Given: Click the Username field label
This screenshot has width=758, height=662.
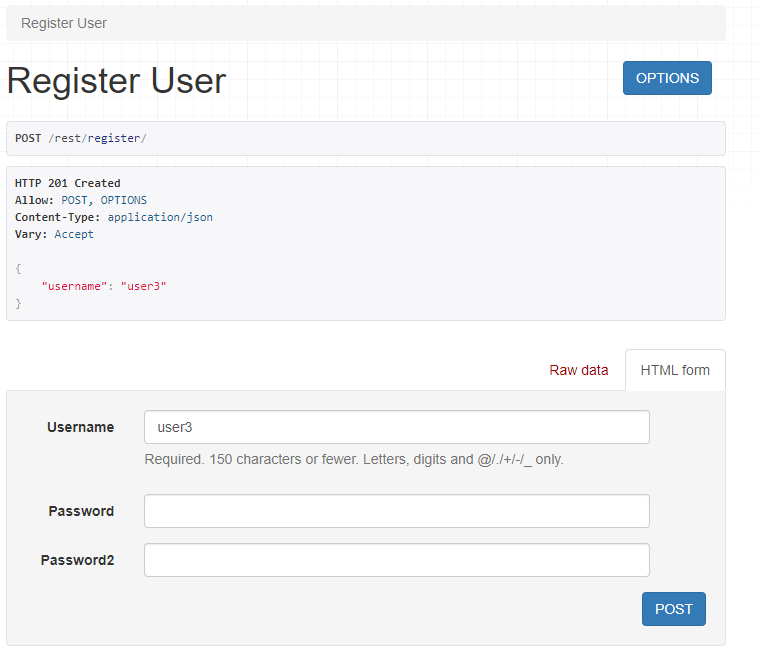Looking at the screenshot, I should [x=81, y=427].
